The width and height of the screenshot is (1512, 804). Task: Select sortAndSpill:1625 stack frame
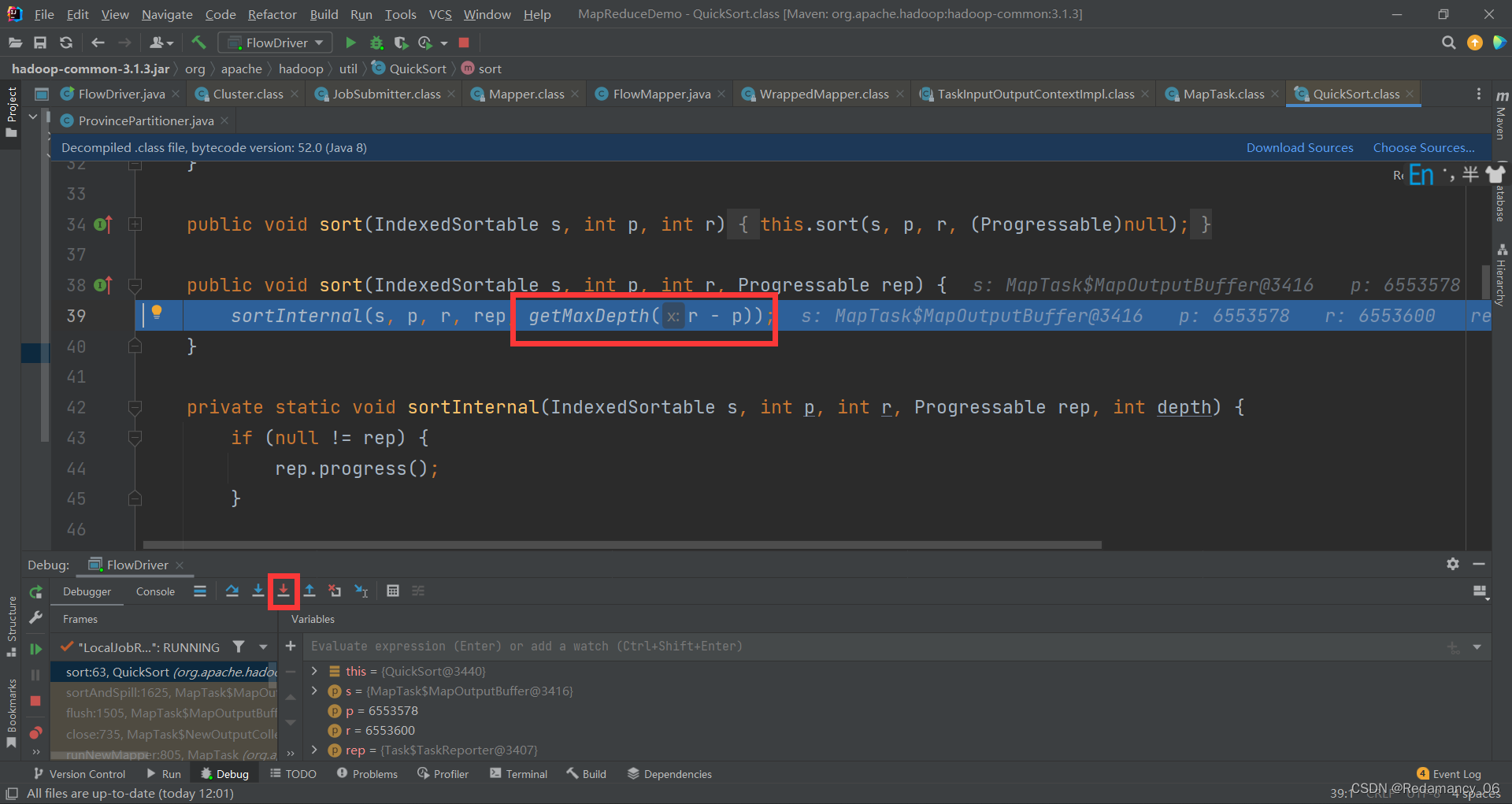tap(165, 692)
